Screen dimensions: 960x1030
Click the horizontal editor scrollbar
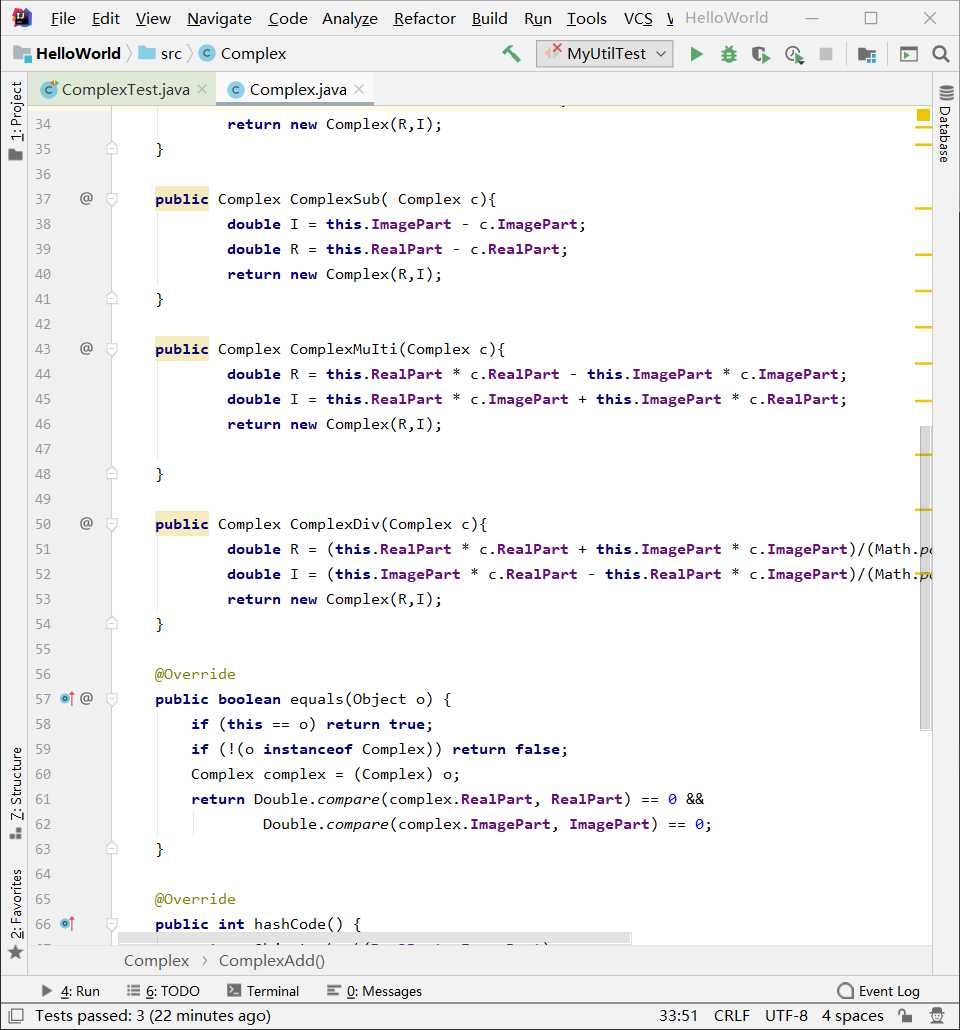click(x=375, y=938)
